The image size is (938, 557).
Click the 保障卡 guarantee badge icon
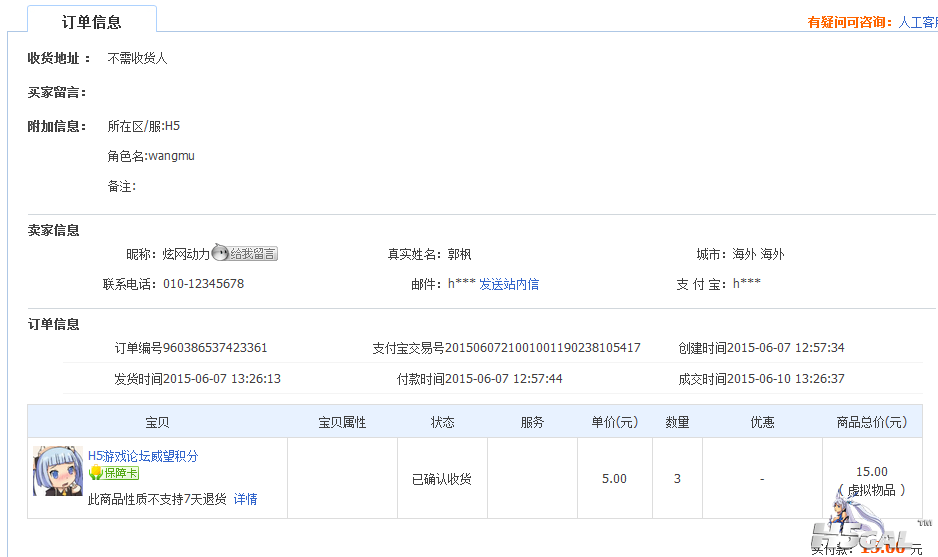pyautogui.click(x=114, y=473)
